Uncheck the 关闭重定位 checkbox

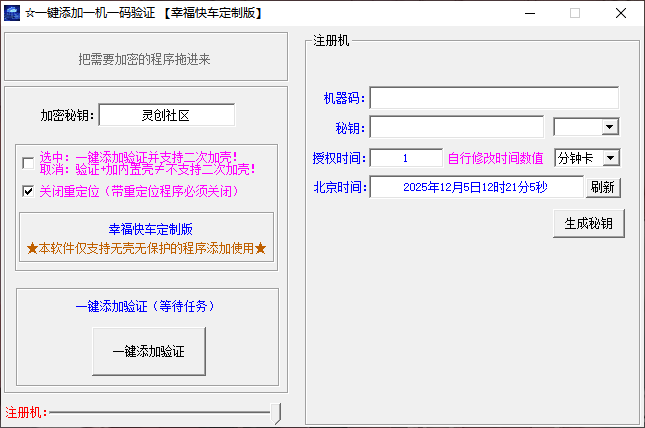click(28, 190)
